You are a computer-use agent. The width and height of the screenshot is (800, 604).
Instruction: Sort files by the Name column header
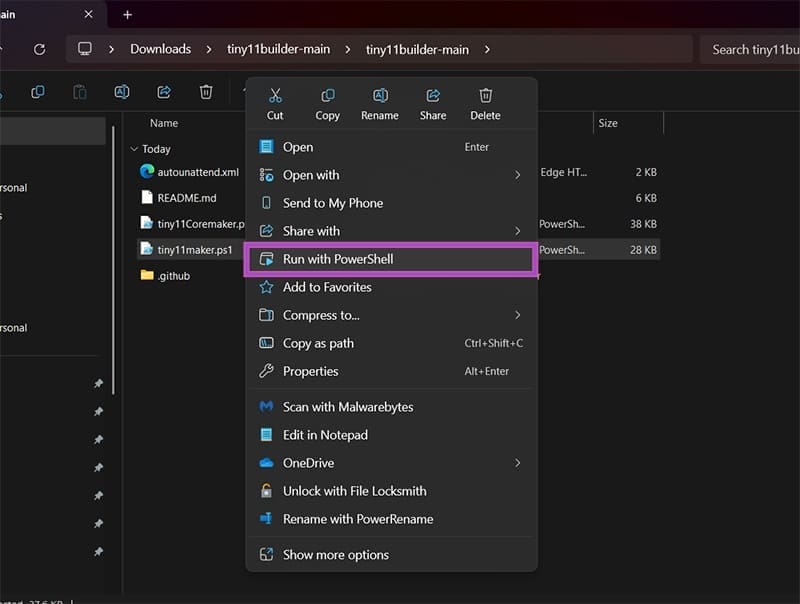coord(164,123)
